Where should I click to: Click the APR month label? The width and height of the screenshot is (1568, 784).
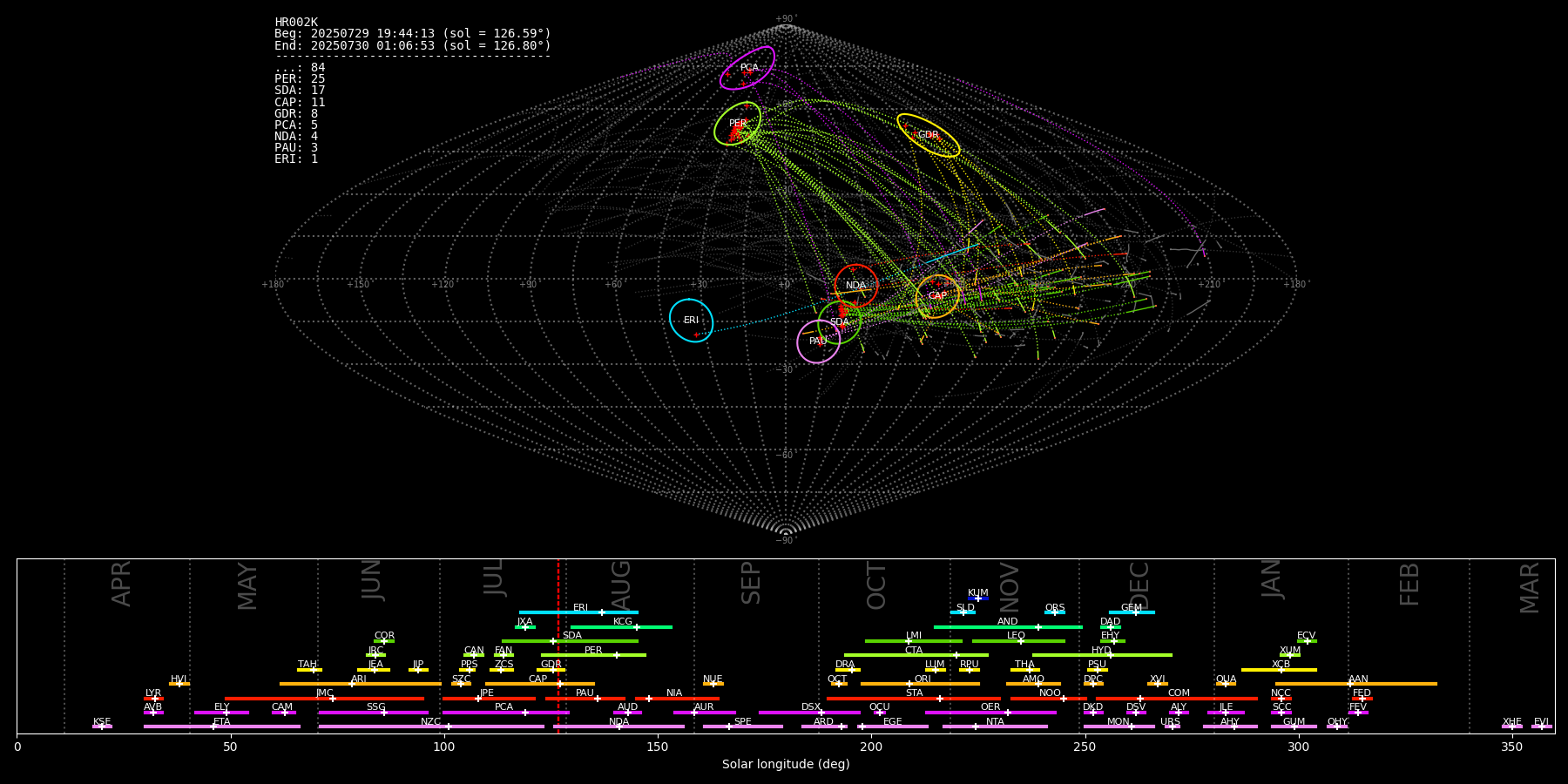(x=121, y=584)
